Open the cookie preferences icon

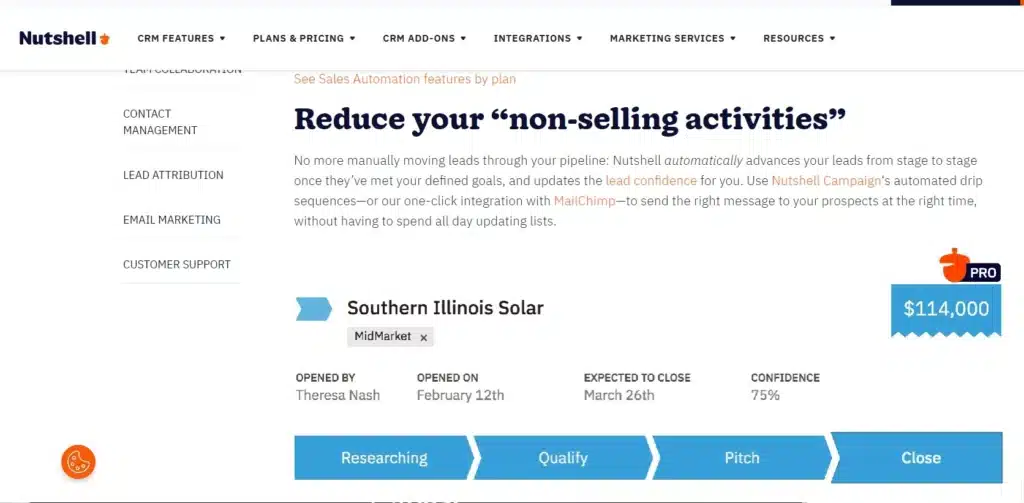[x=78, y=462]
